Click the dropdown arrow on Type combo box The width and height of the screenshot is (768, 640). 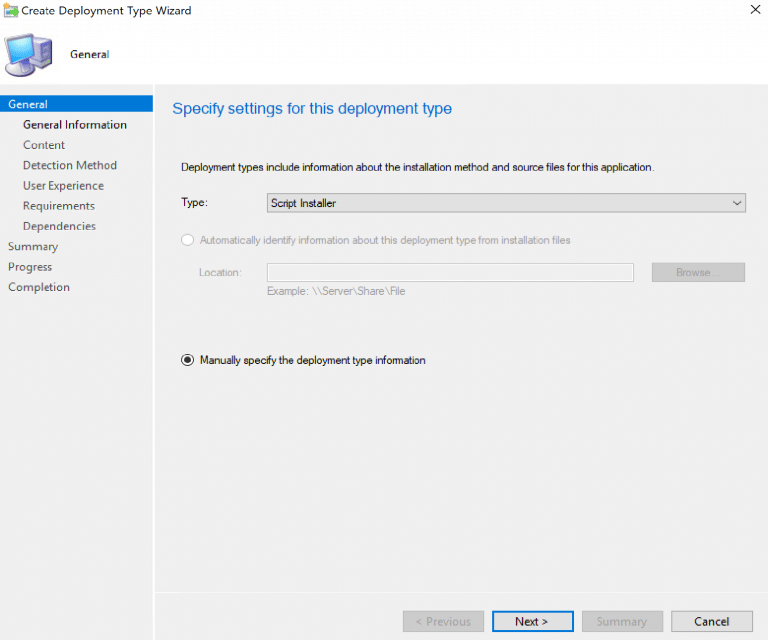pyautogui.click(x=737, y=203)
